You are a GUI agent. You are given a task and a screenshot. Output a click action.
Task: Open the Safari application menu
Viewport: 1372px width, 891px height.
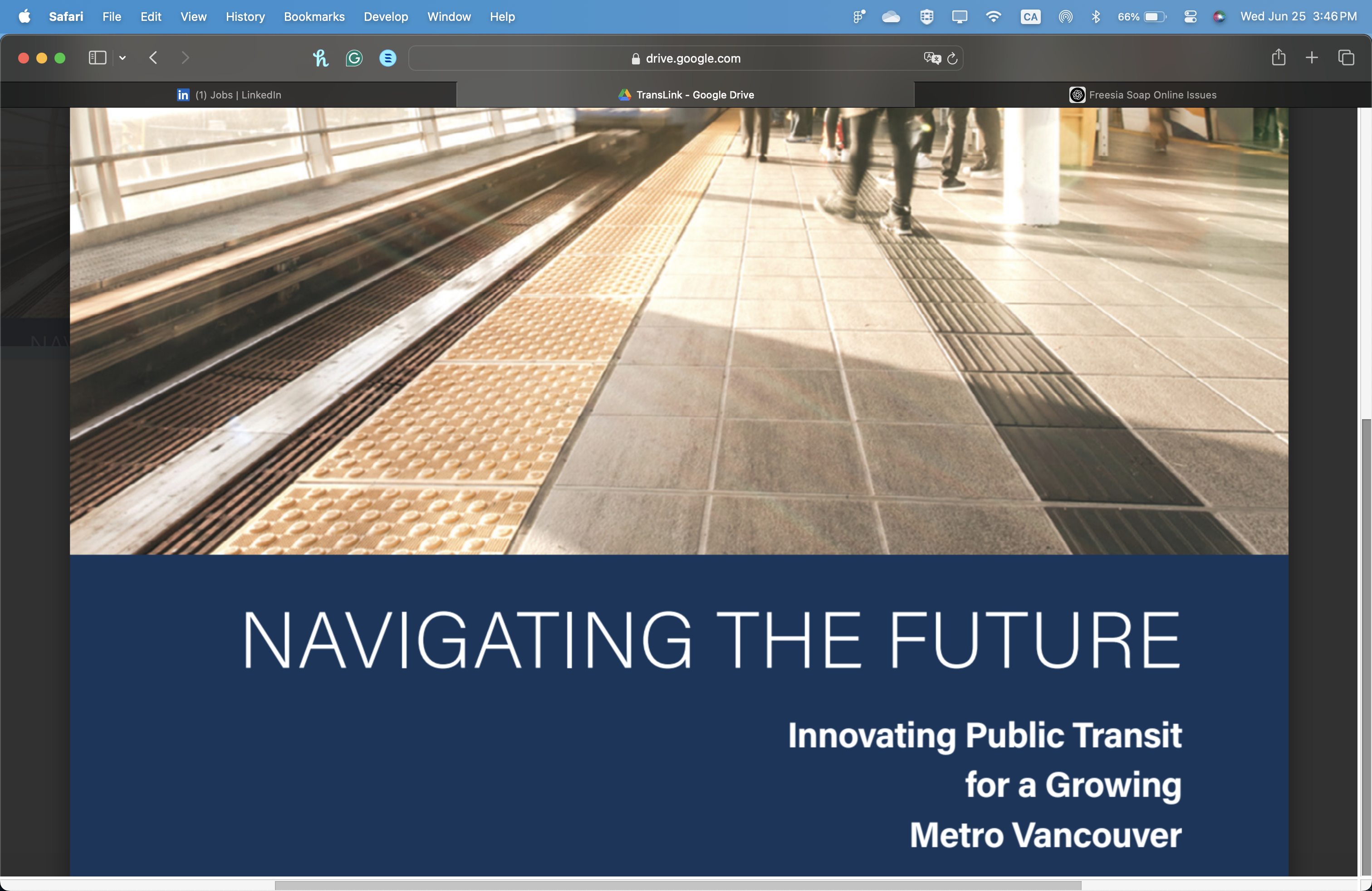pos(66,17)
